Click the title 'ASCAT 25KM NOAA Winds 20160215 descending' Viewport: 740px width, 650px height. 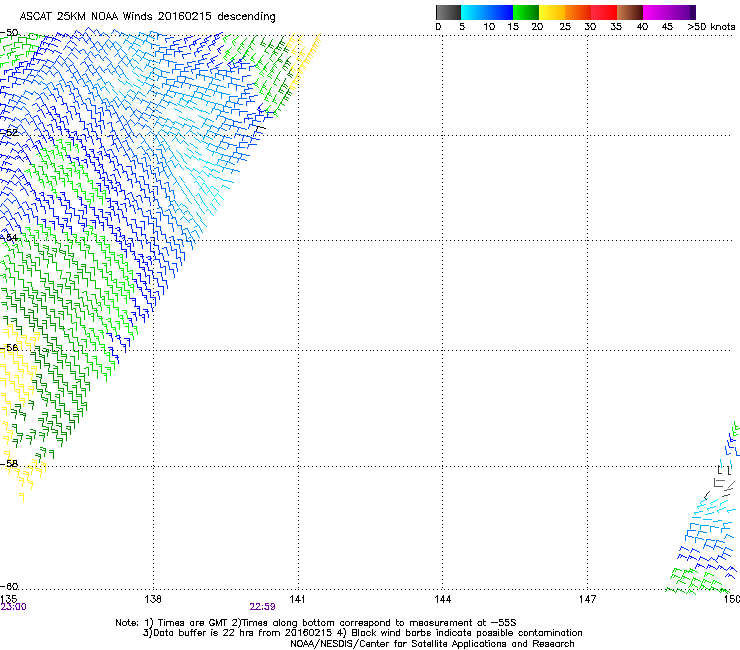[147, 17]
